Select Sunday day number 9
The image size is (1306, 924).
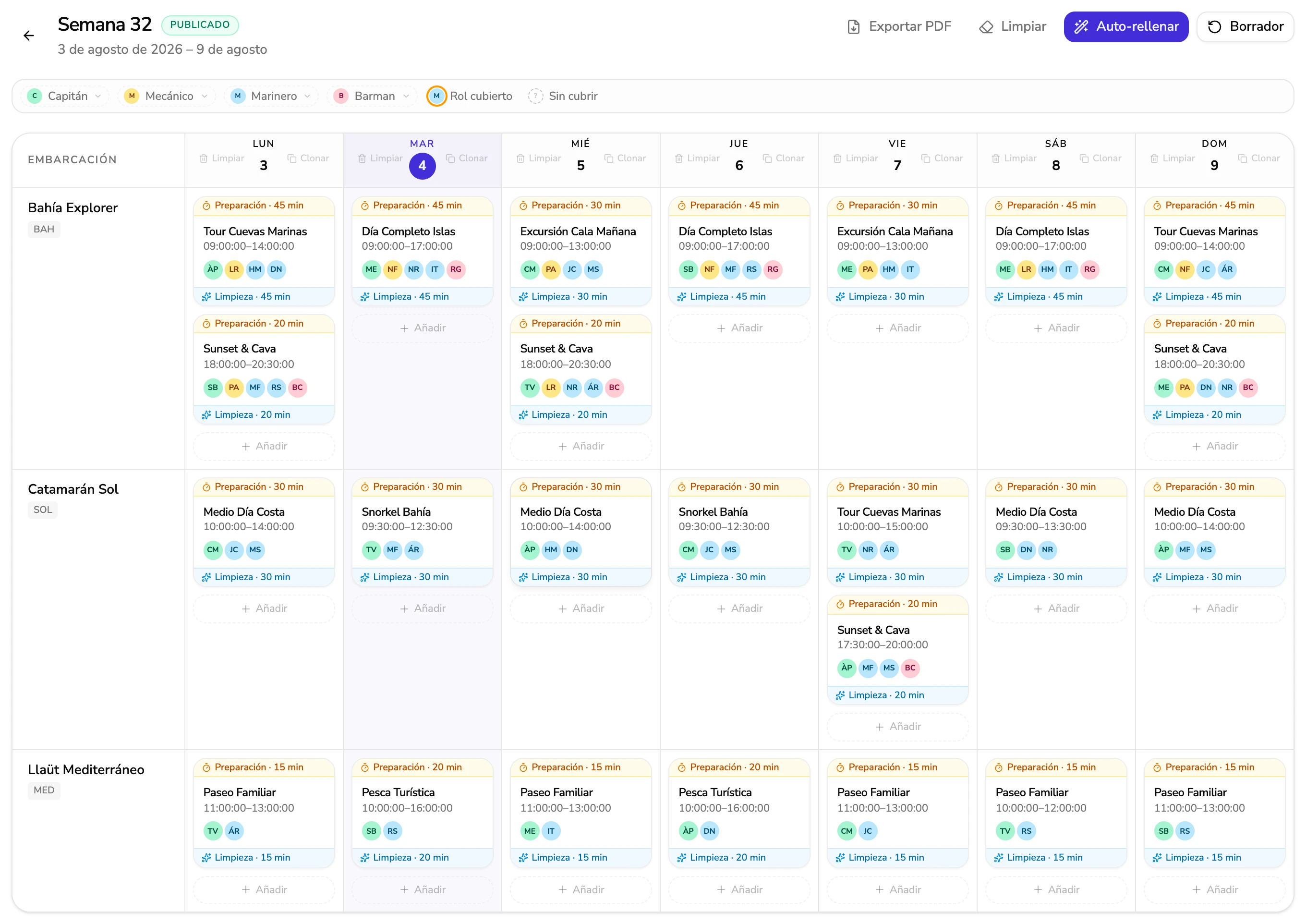(1214, 166)
